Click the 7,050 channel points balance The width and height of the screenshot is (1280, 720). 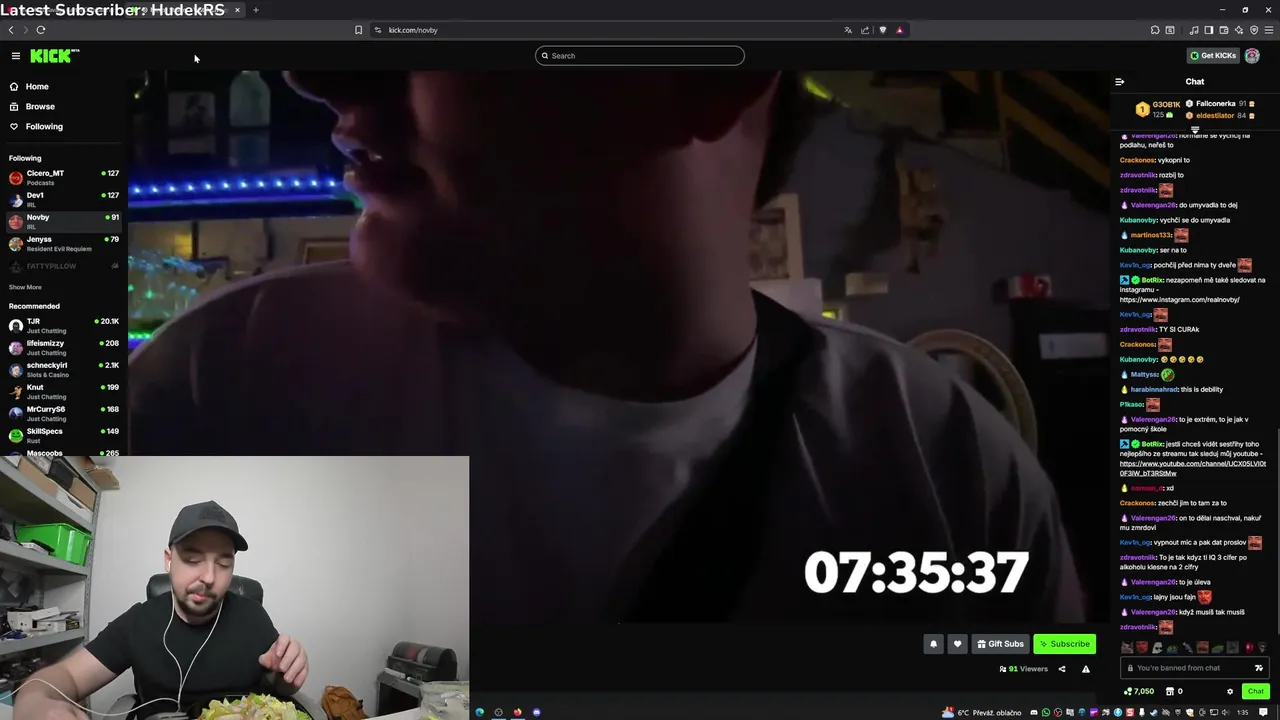[x=1139, y=691]
